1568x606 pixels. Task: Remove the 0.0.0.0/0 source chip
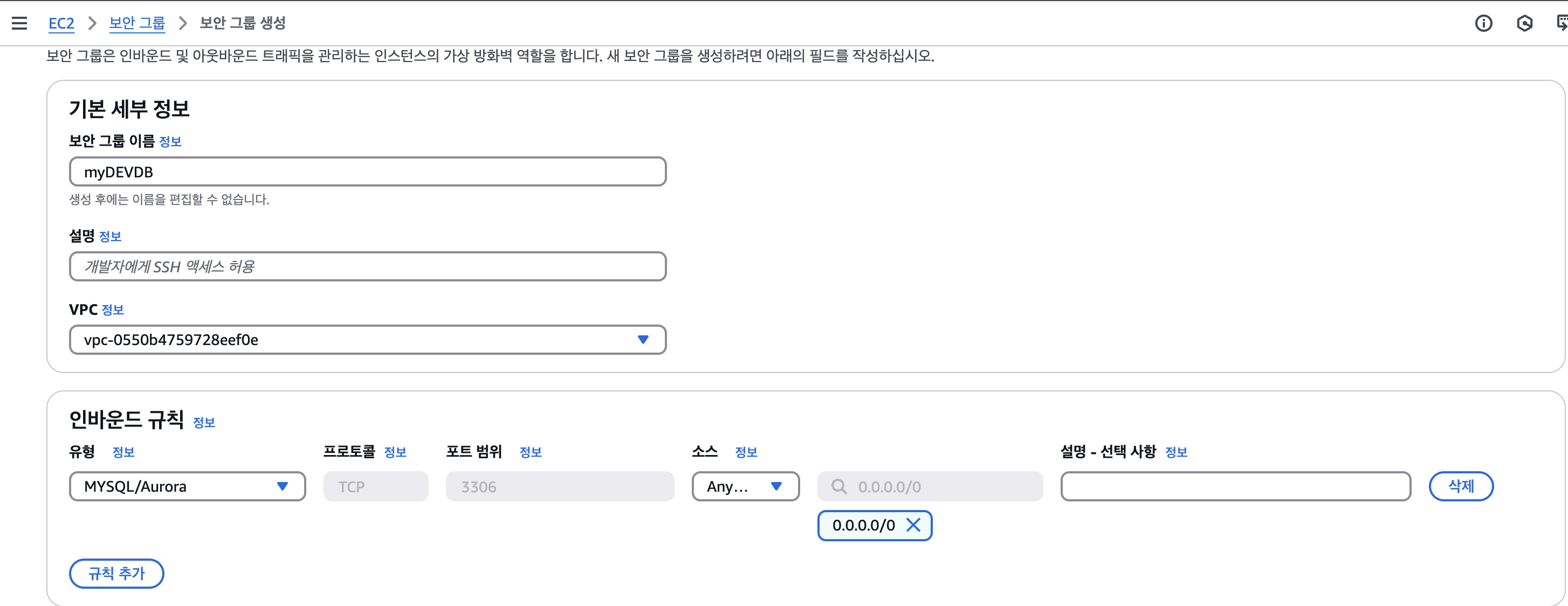[x=913, y=525]
